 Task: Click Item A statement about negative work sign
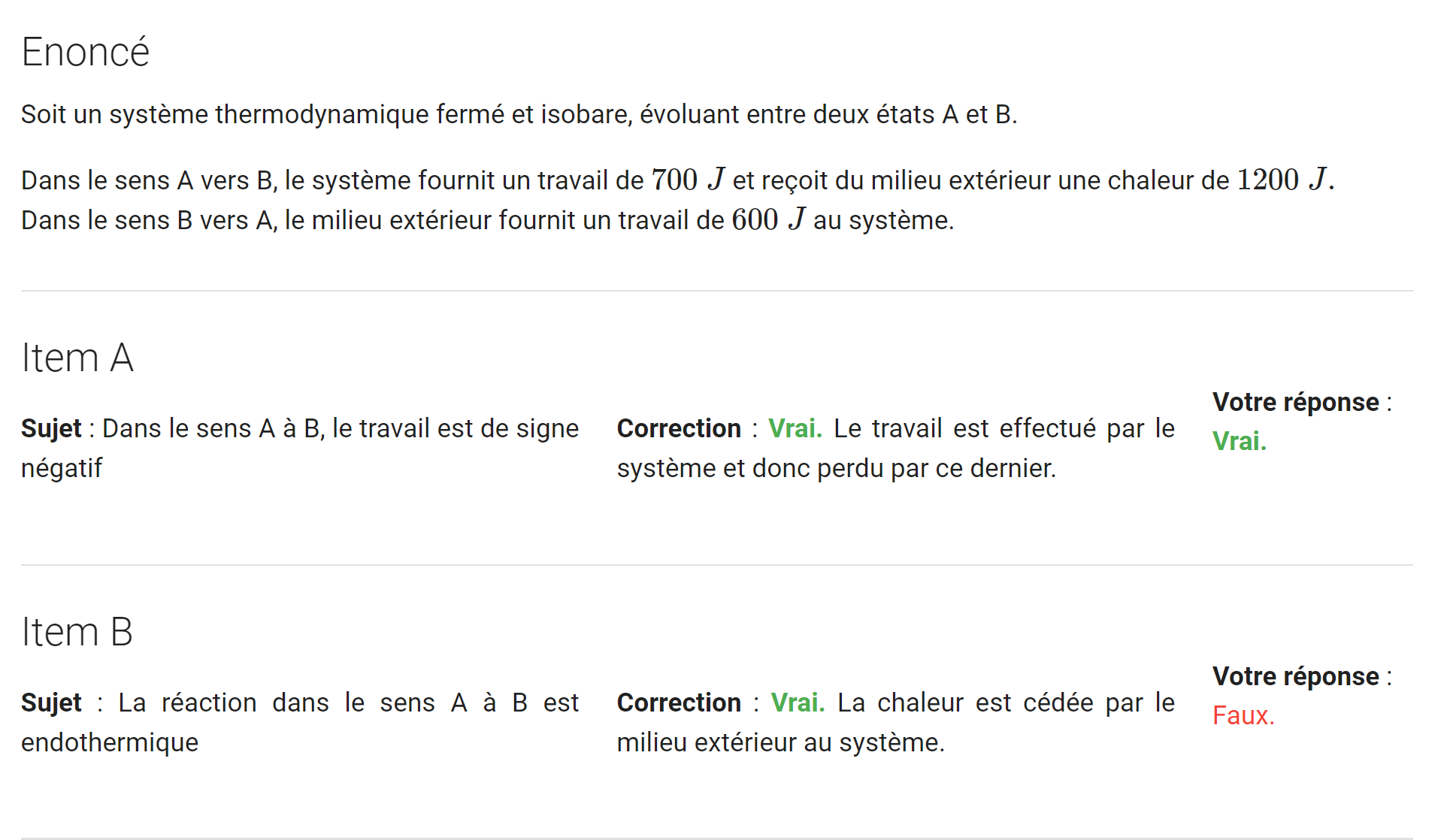click(x=300, y=448)
